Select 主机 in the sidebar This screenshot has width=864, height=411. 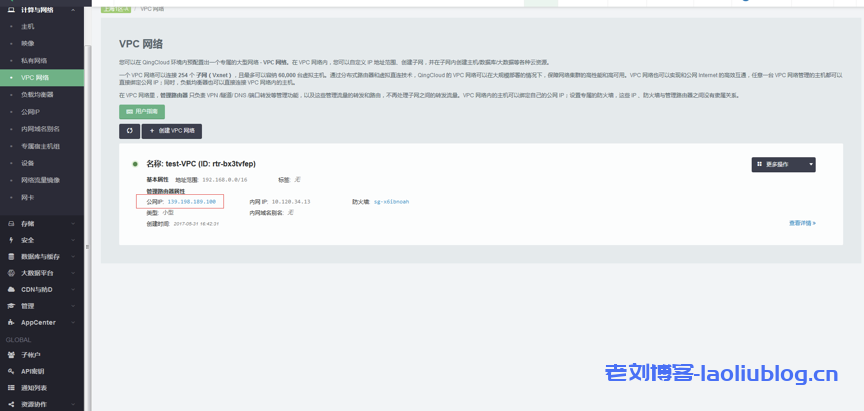pyautogui.click(x=28, y=26)
